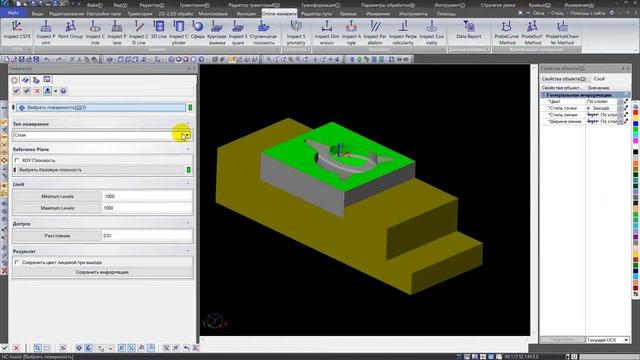
Task: Click the Расстояние label button
Action: [x=57, y=236]
